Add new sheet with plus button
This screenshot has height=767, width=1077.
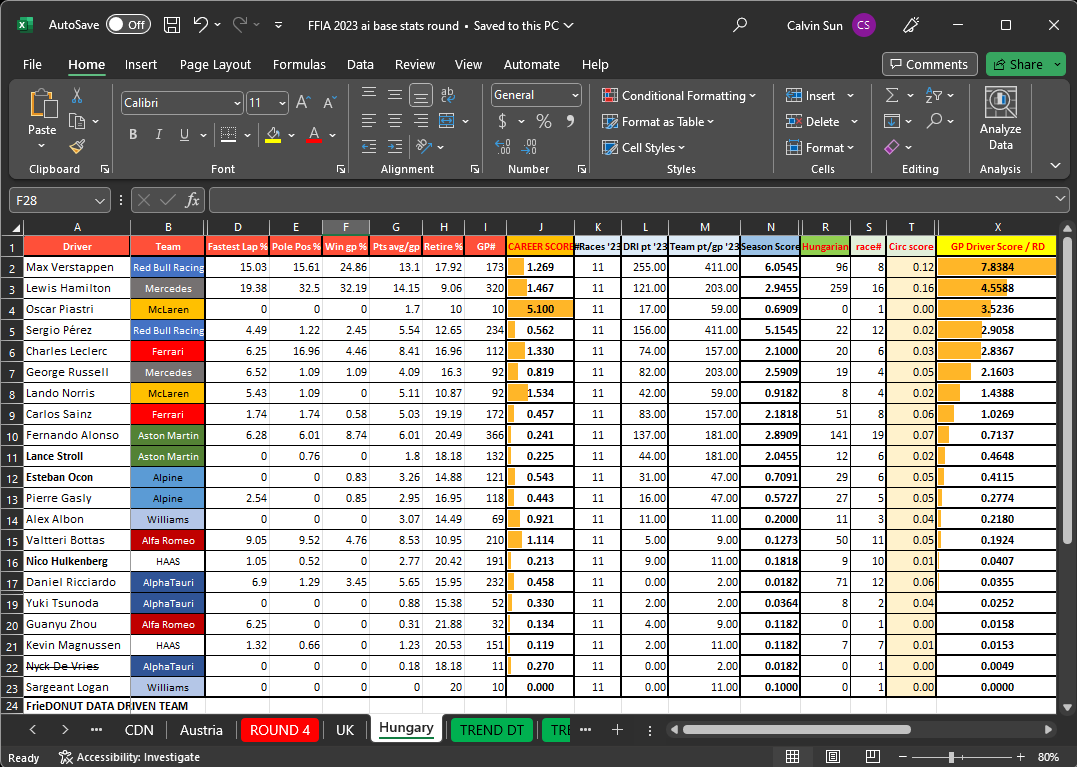coord(617,730)
